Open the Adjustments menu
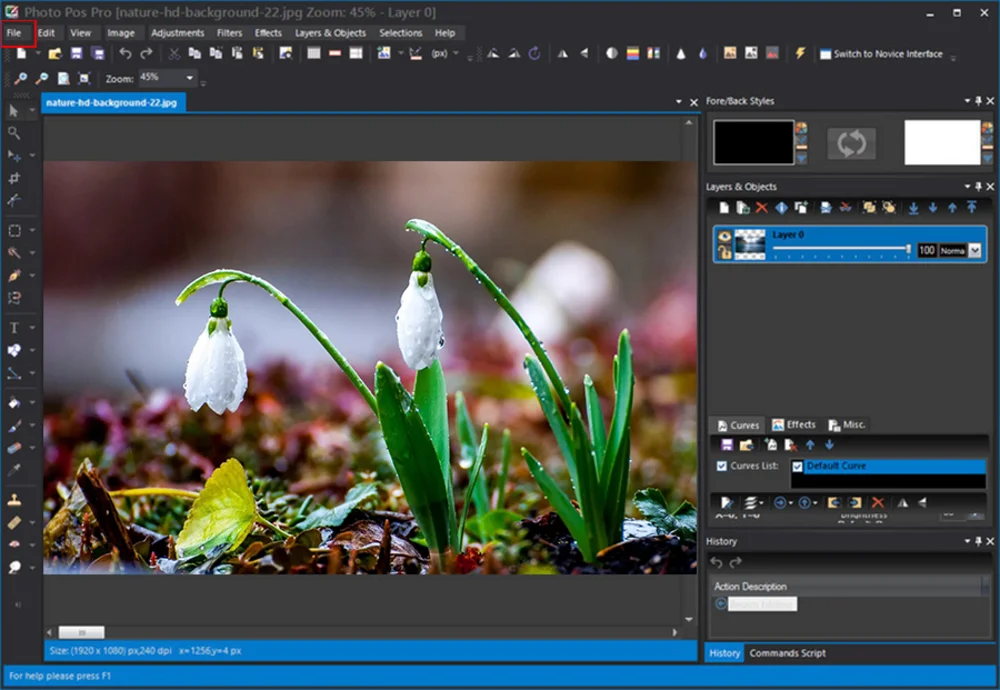The height and width of the screenshot is (690, 1000). 177,33
